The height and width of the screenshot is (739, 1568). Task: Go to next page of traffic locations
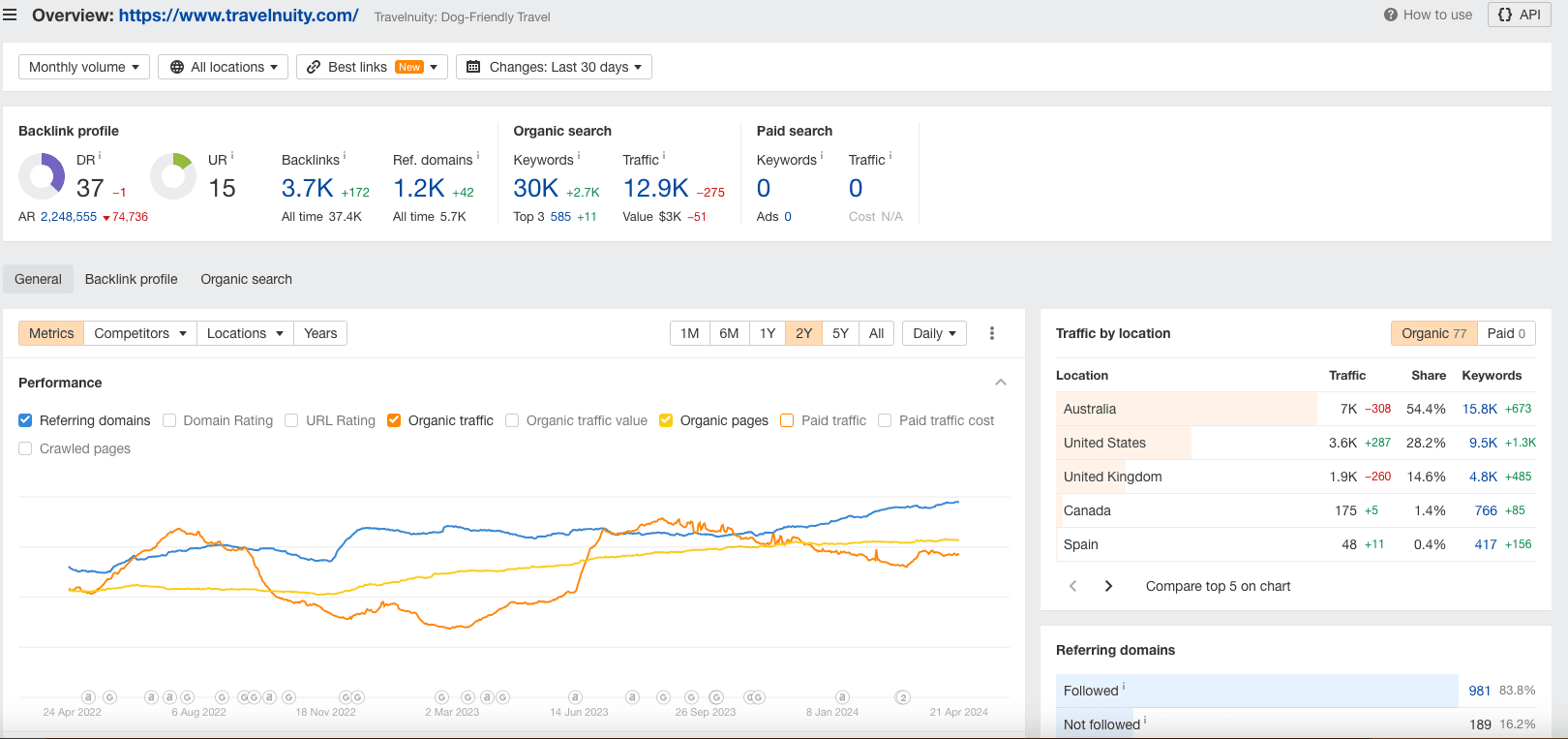[x=1109, y=586]
